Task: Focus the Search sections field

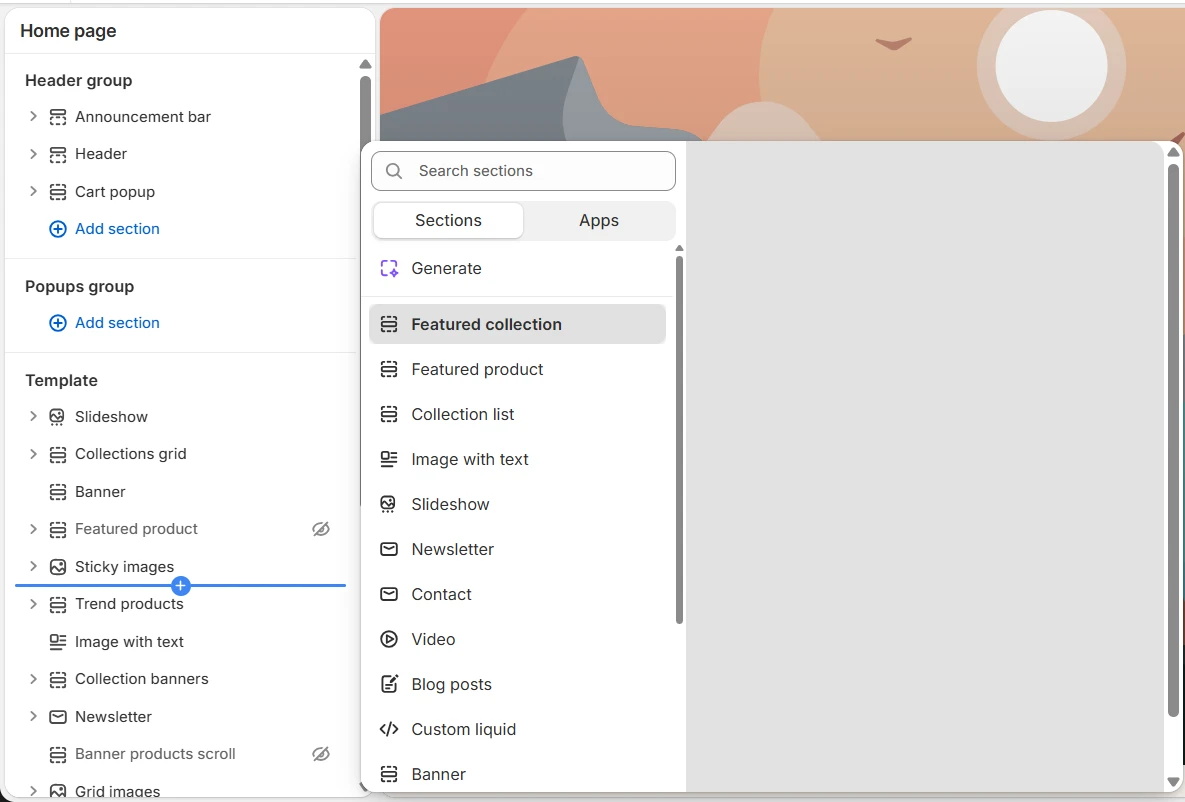Action: [523, 171]
